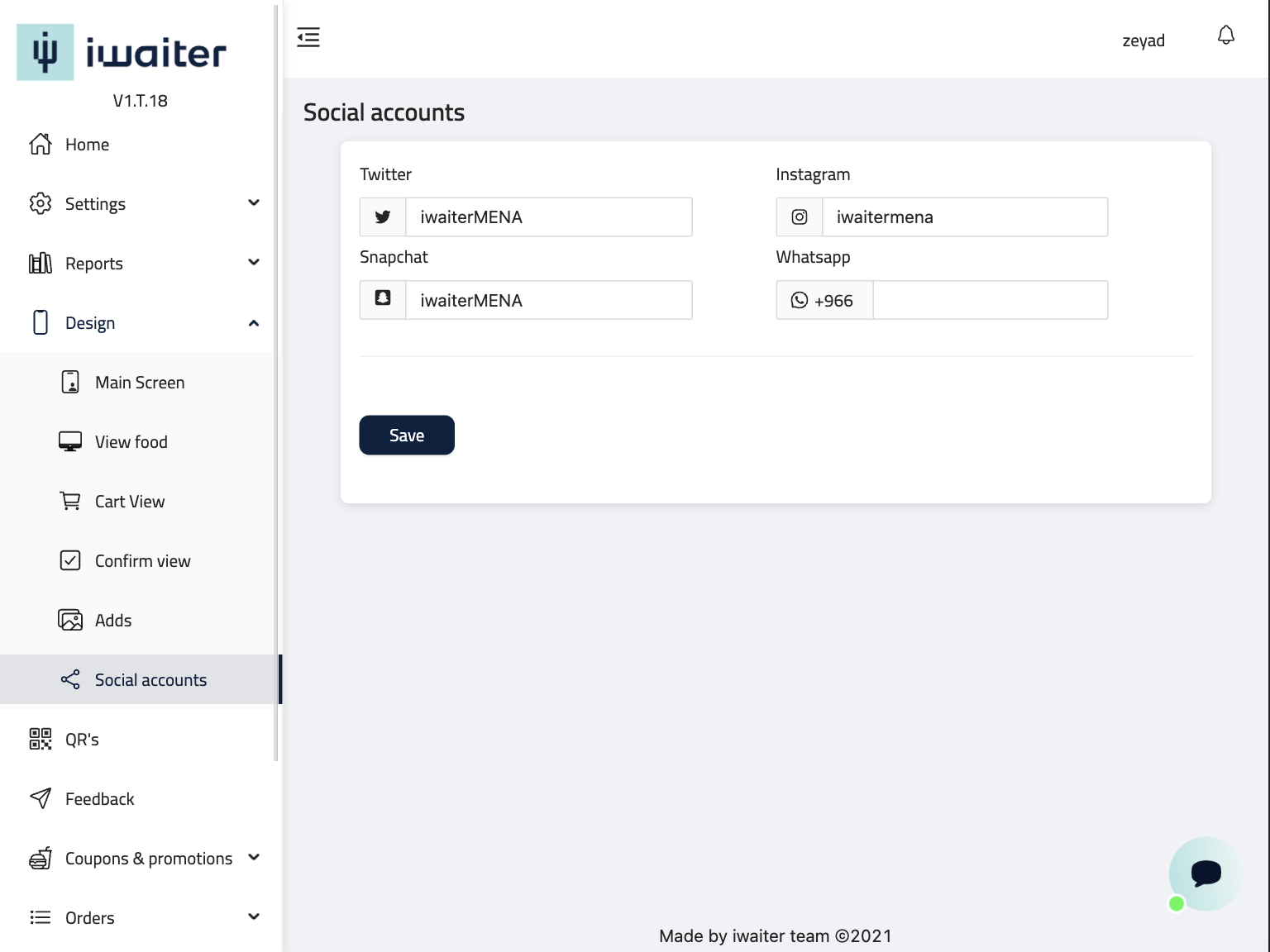Go to Cart View in sidebar

[x=130, y=502]
